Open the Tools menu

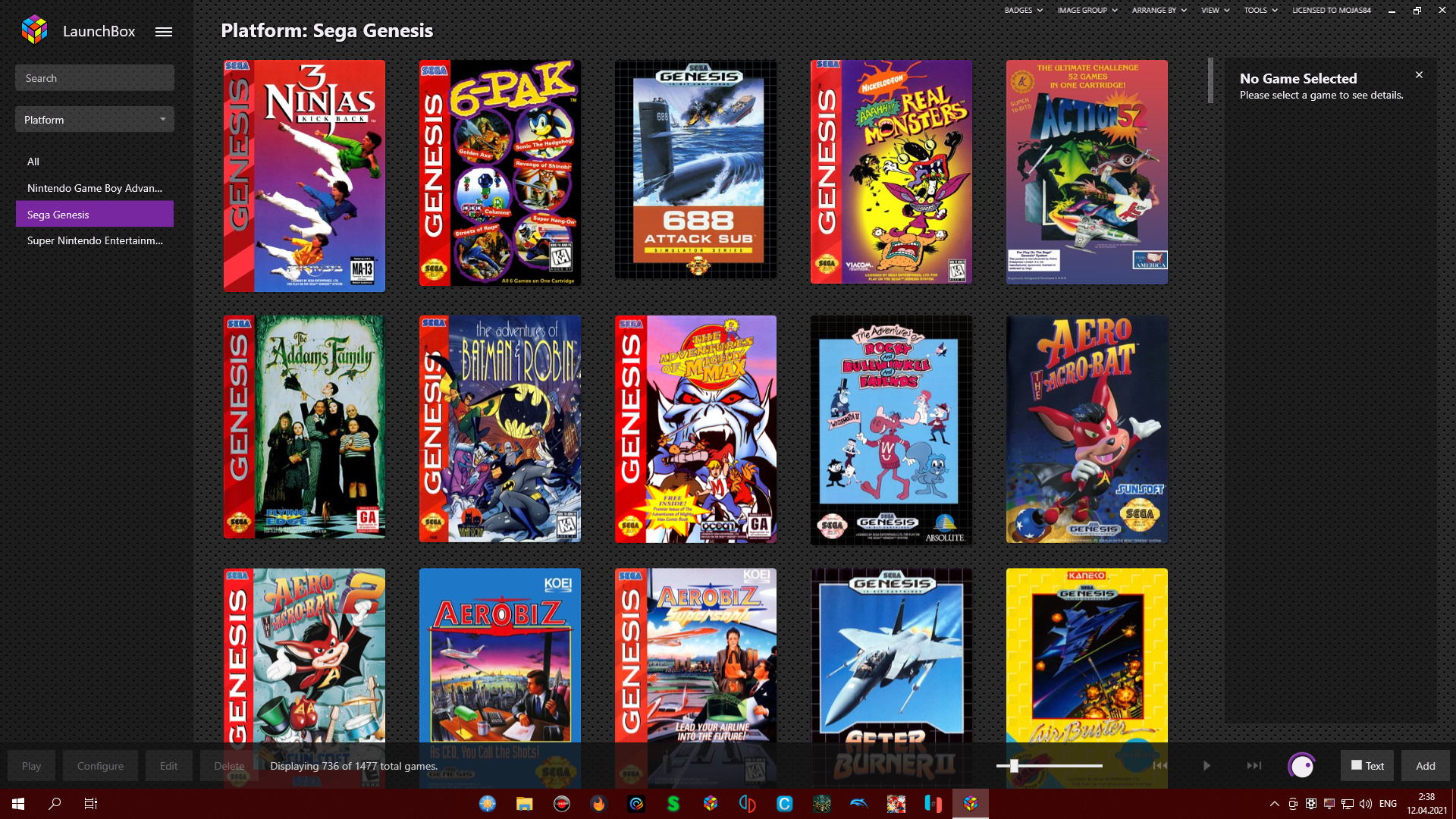[1260, 10]
